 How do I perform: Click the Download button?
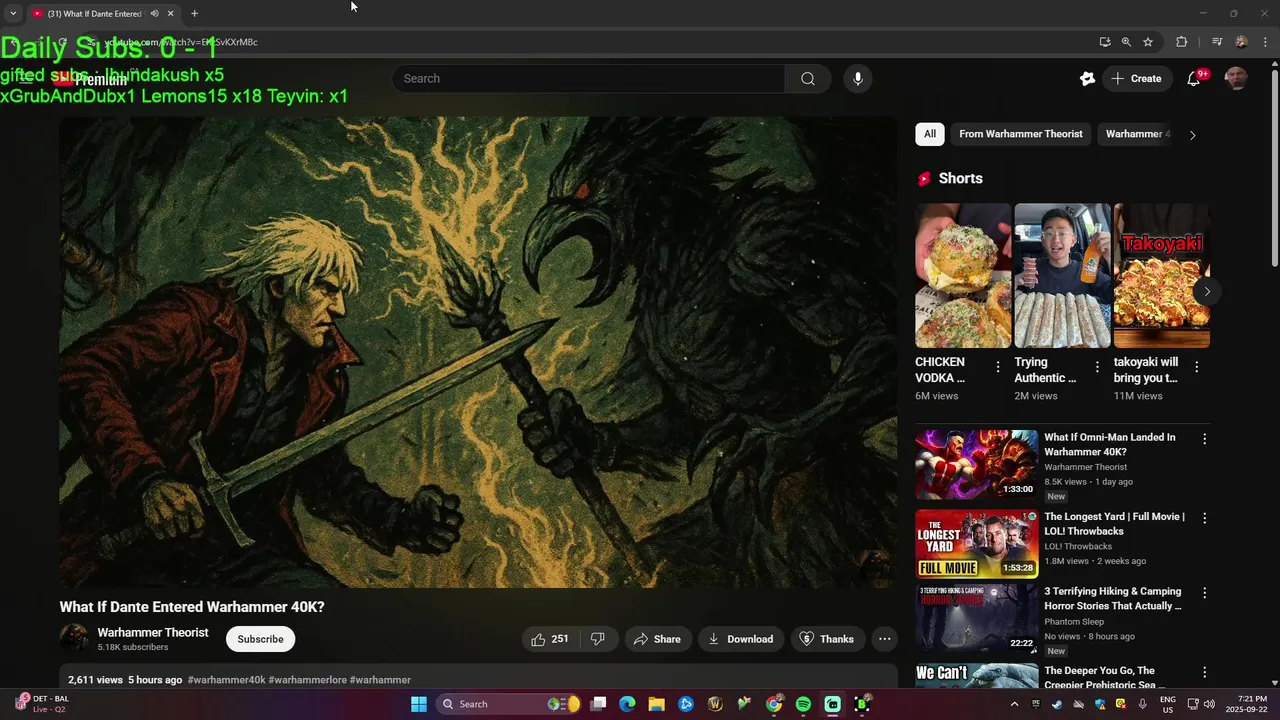coord(741,639)
